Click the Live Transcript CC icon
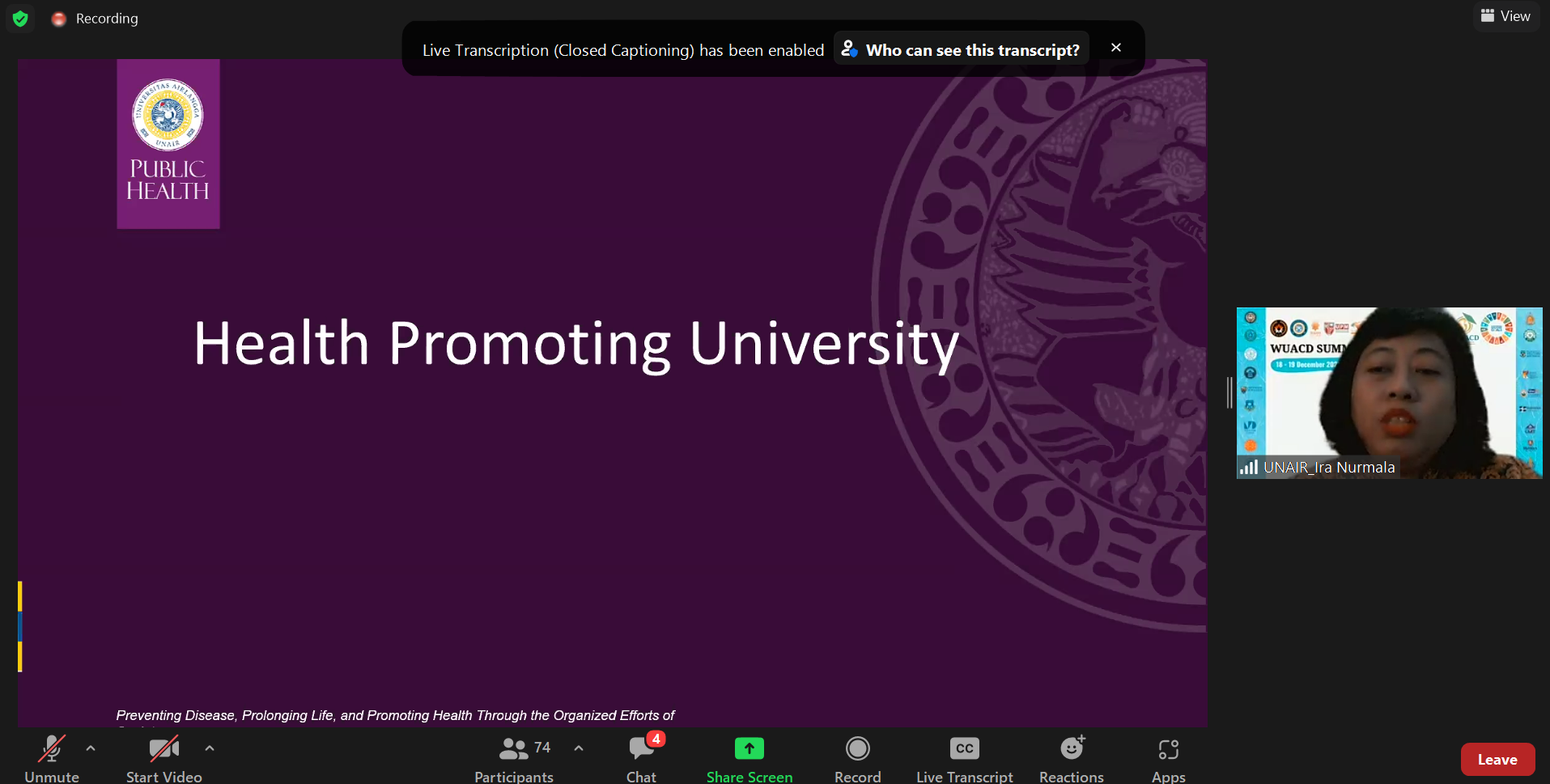1550x784 pixels. (x=964, y=749)
